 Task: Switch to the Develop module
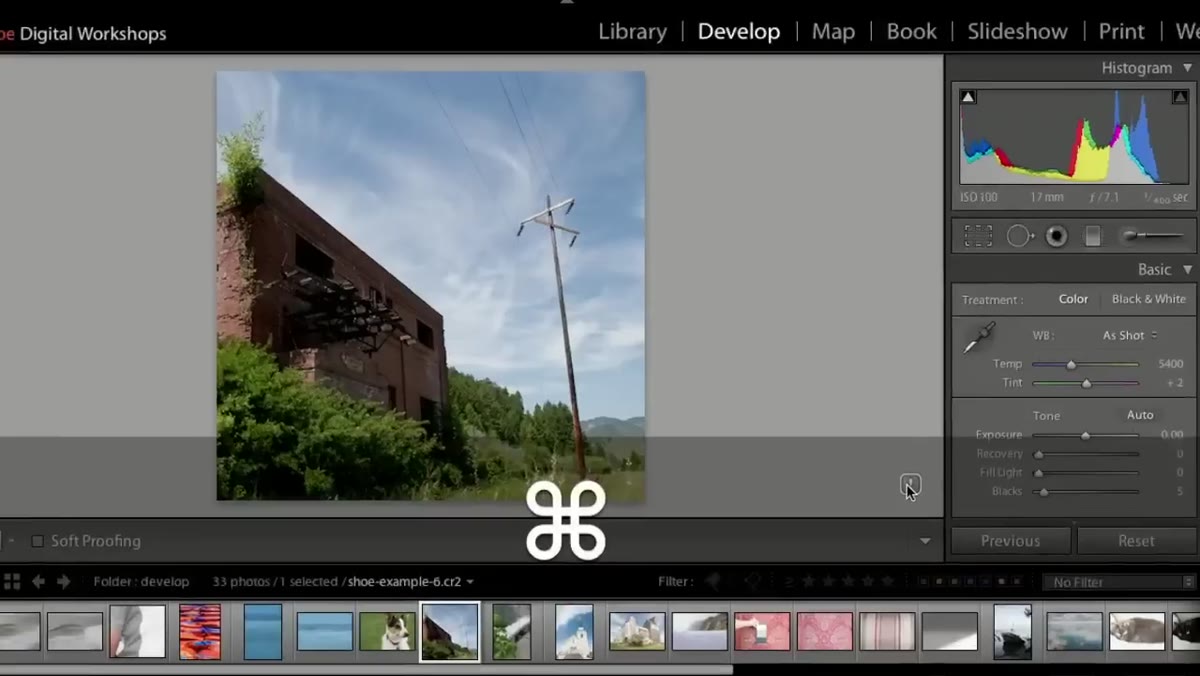pos(738,31)
